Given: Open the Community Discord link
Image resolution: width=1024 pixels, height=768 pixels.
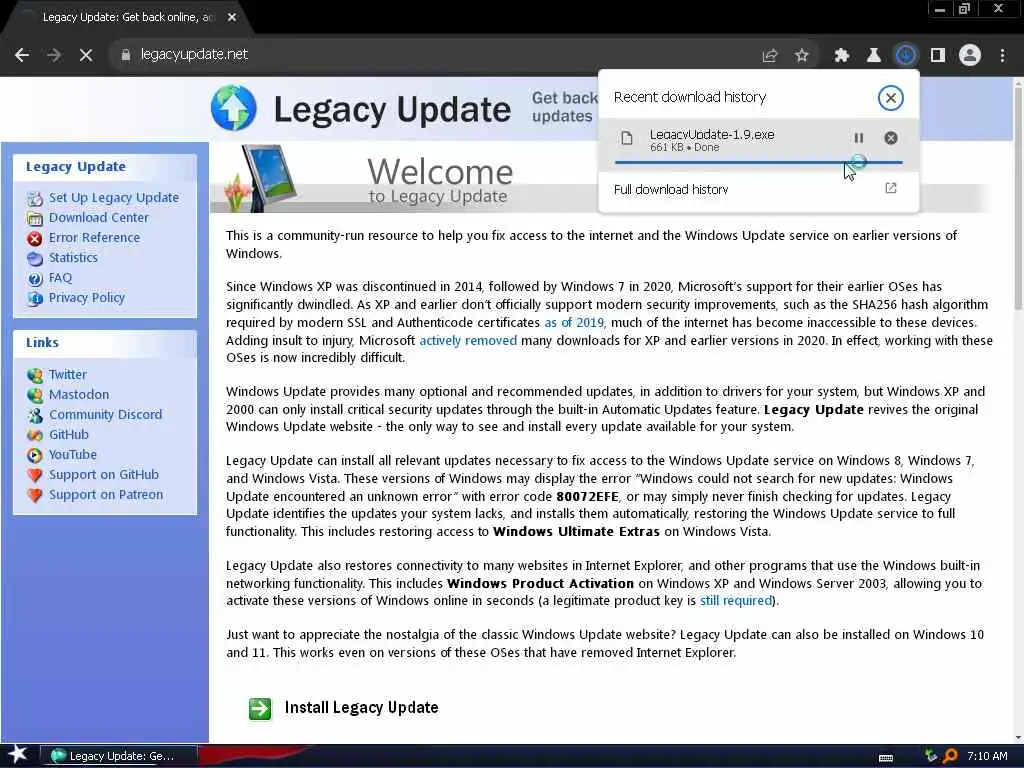Looking at the screenshot, I should point(105,415).
